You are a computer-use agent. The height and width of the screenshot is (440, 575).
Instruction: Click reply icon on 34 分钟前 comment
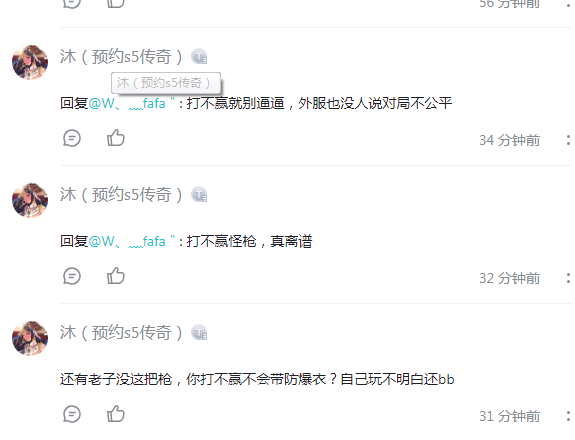click(x=72, y=138)
